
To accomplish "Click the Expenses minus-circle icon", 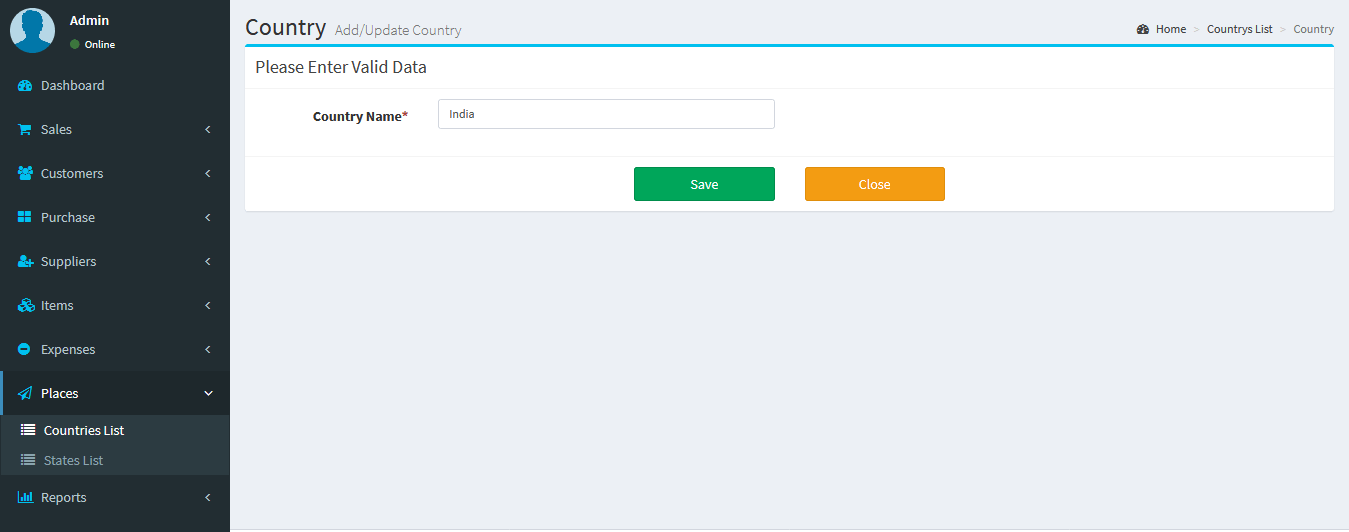I will [25, 349].
